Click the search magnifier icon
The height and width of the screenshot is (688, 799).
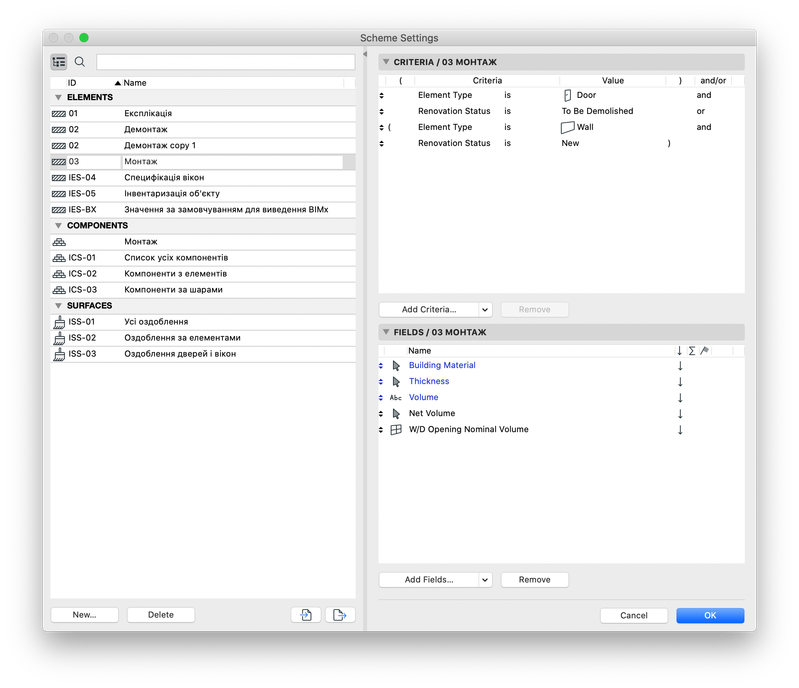(x=79, y=62)
